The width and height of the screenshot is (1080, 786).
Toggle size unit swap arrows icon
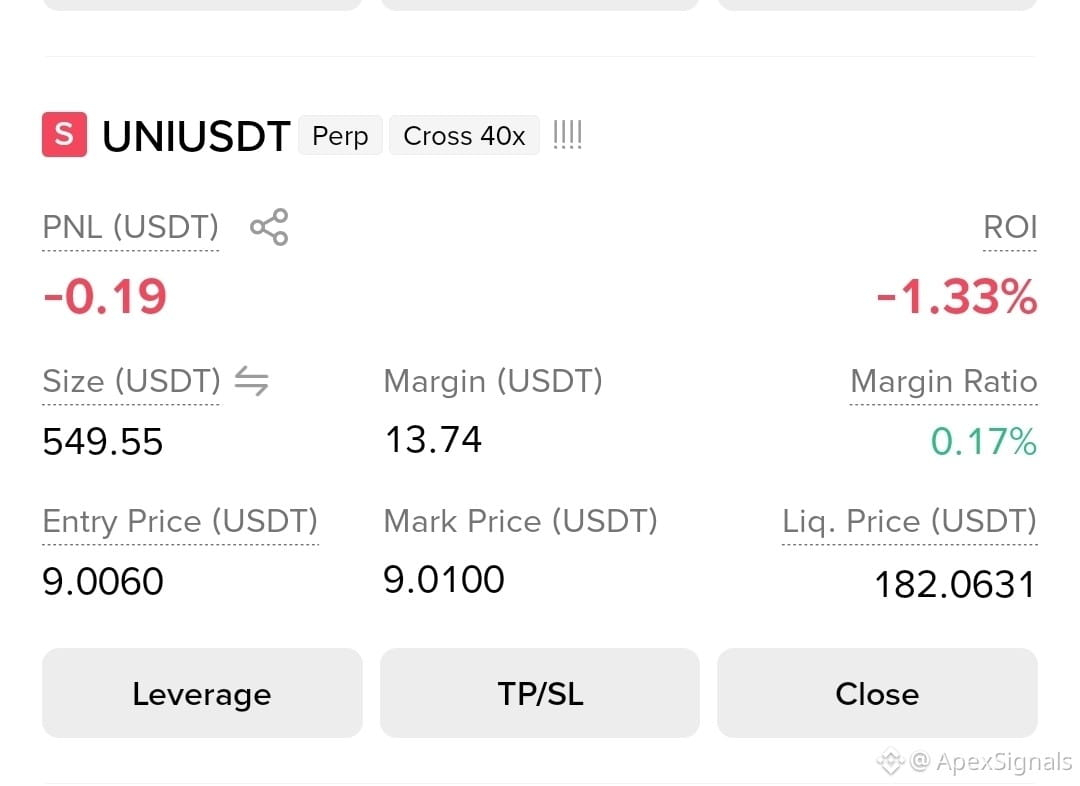pos(251,381)
